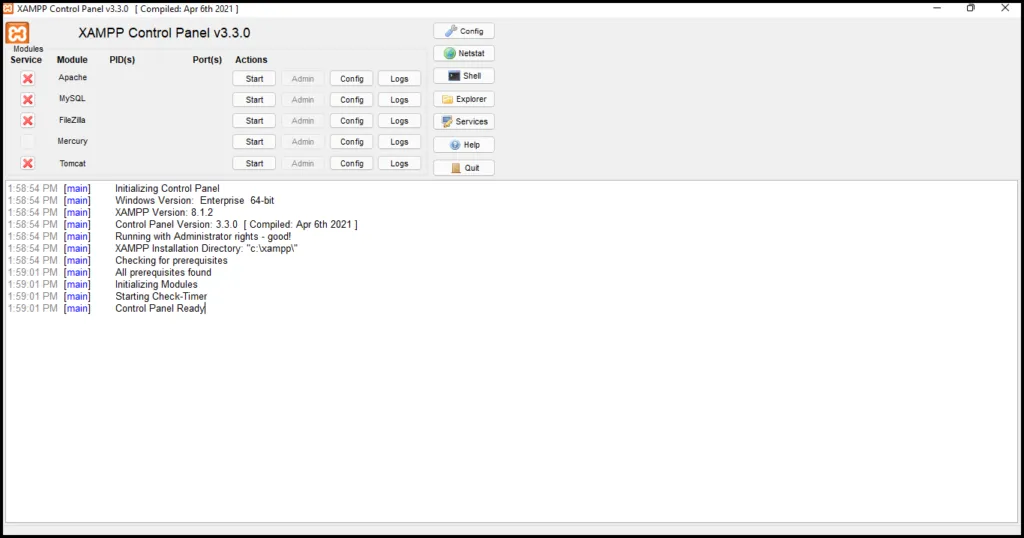Start the MySQL module

tap(254, 99)
